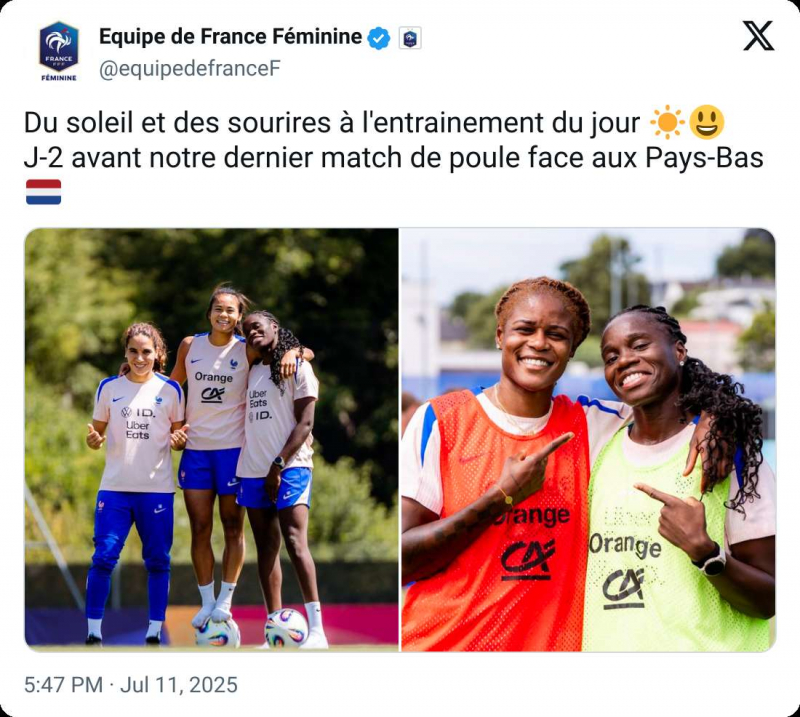Click the tweet text about l'entrainement du jour
The height and width of the screenshot is (717, 800).
[332, 123]
